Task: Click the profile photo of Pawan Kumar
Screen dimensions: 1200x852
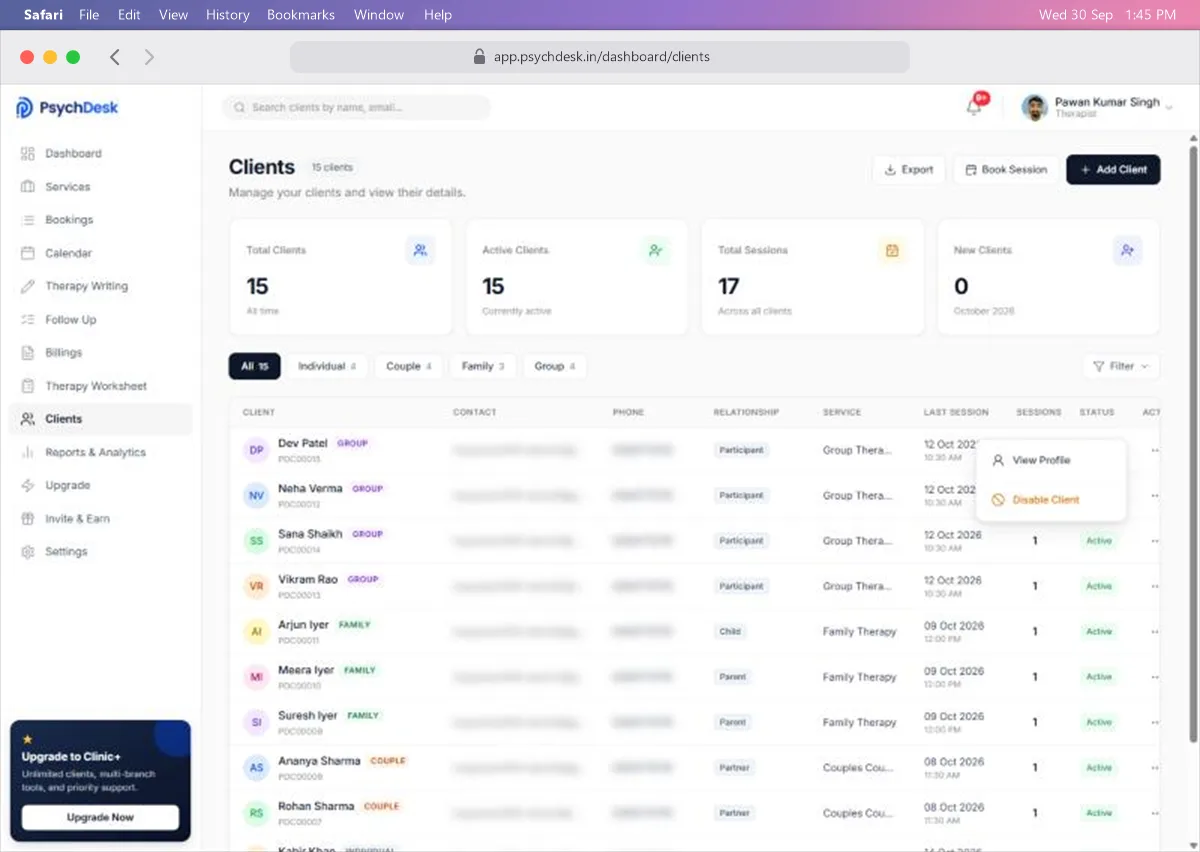Action: point(1035,107)
